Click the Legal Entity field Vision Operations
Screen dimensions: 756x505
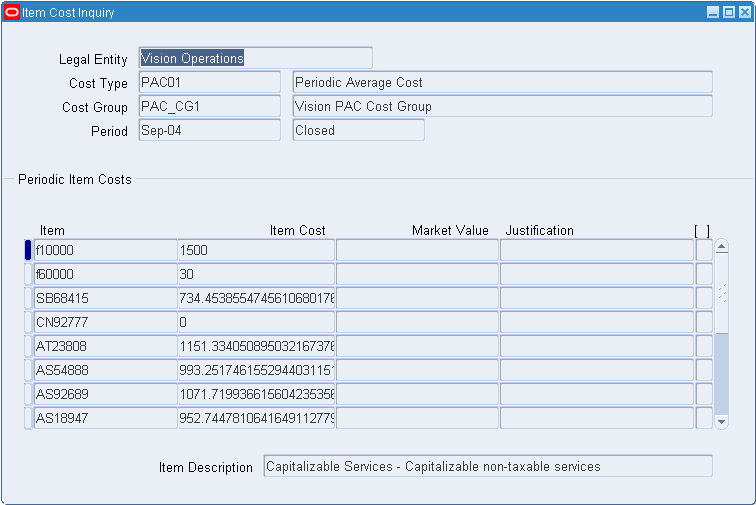pyautogui.click(x=256, y=58)
